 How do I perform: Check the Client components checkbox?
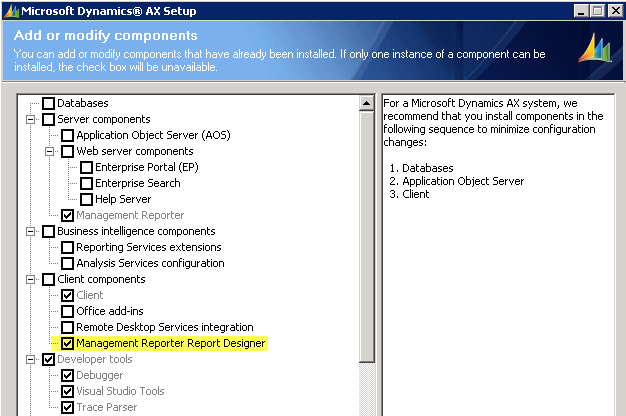point(48,279)
